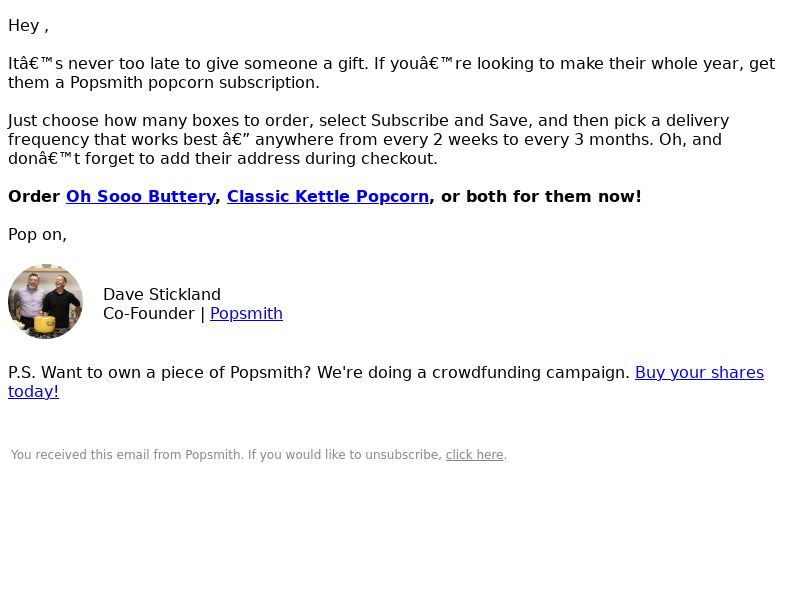This screenshot has height=600, width=800.
Task: Click the Hey greeting text
Action: pyautogui.click(x=28, y=26)
